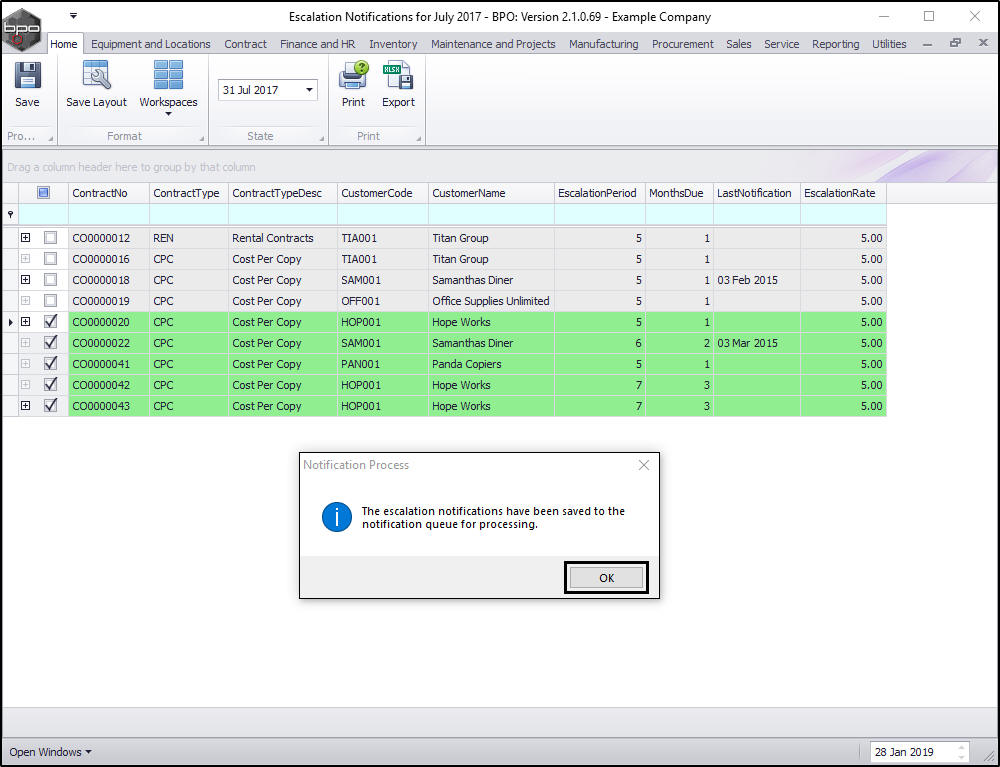
Task: Click the Save Layout icon
Action: coord(97,75)
